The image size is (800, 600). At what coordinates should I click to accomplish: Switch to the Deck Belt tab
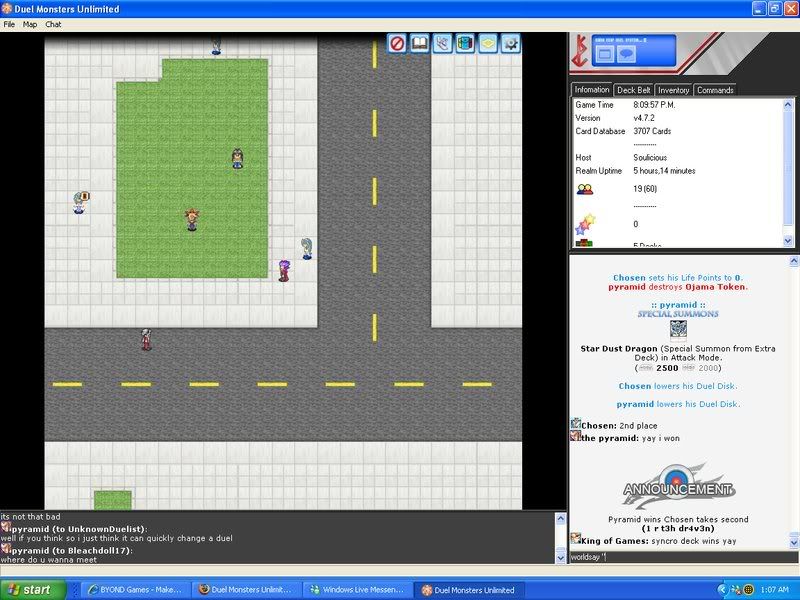pos(633,90)
